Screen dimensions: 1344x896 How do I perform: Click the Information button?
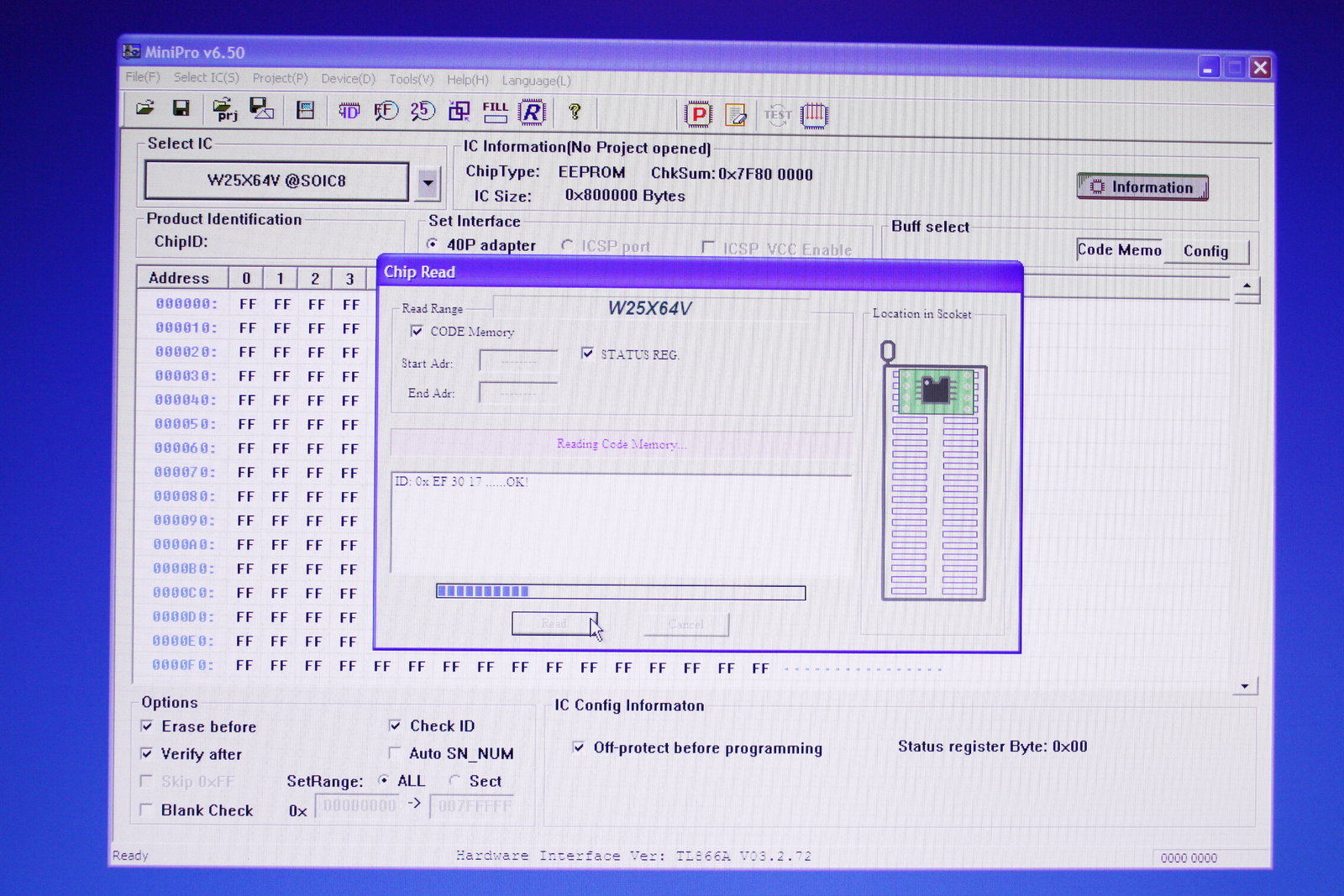1142,186
